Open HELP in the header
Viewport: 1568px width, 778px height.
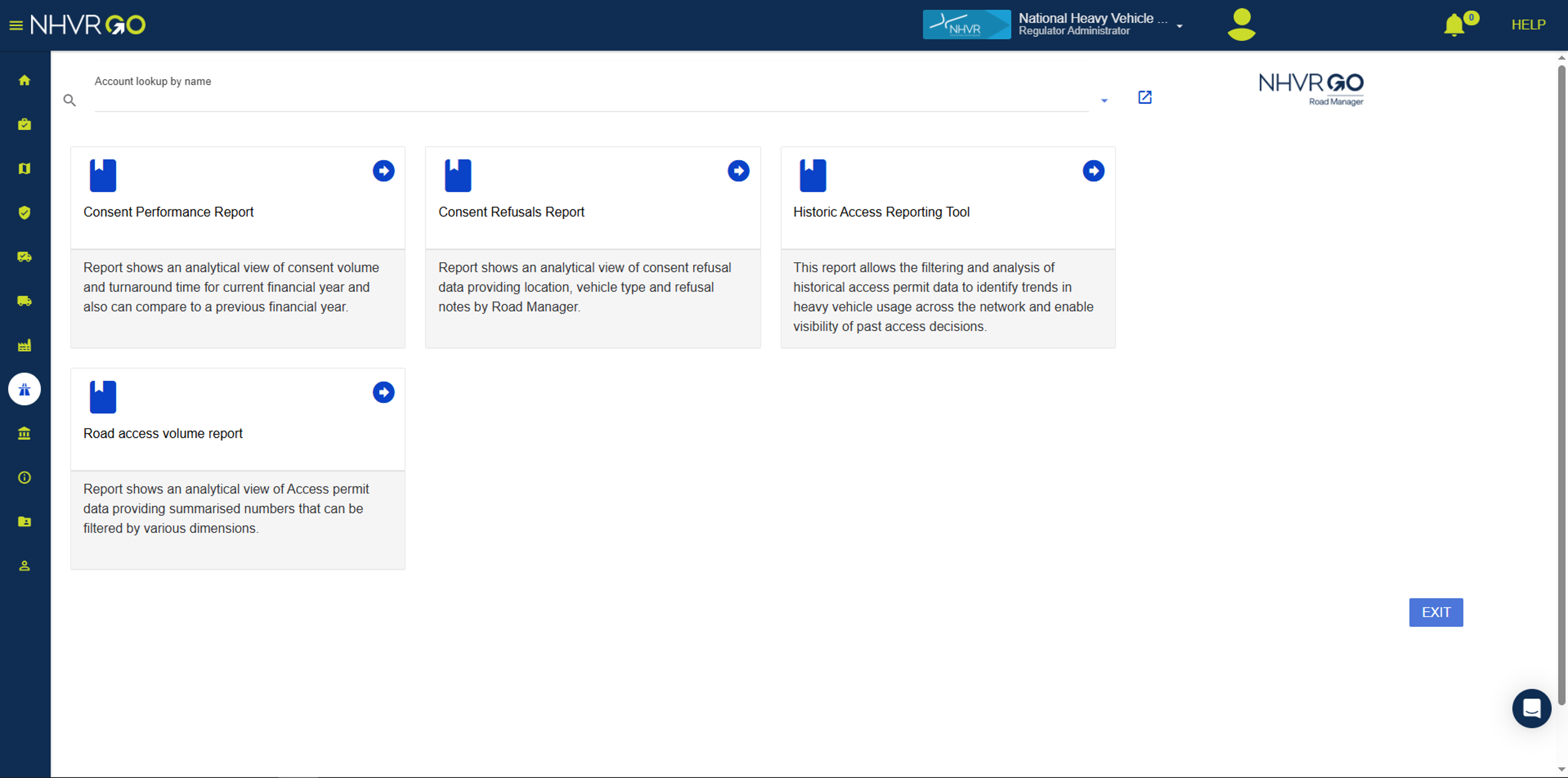click(1528, 25)
